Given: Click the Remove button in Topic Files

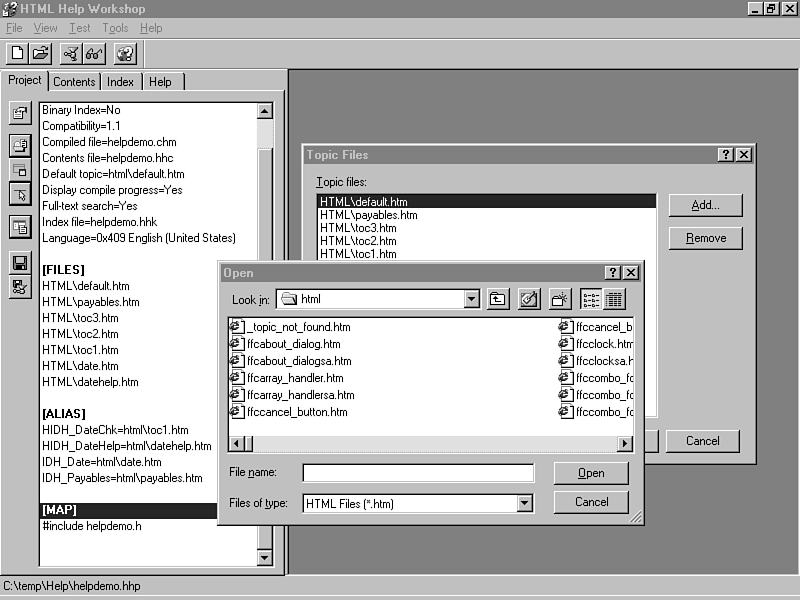Looking at the screenshot, I should click(705, 238).
